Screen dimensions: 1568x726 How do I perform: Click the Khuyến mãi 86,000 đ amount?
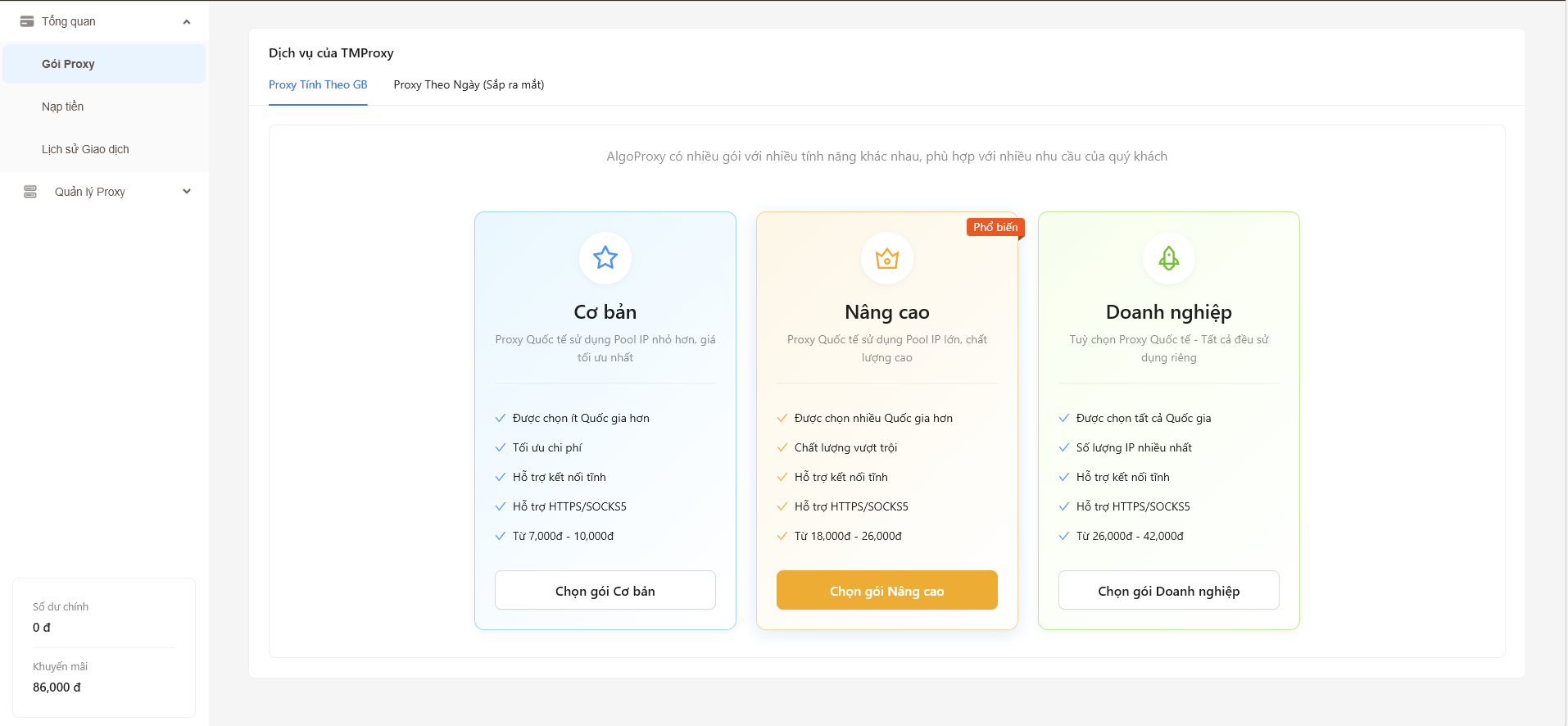tap(57, 687)
